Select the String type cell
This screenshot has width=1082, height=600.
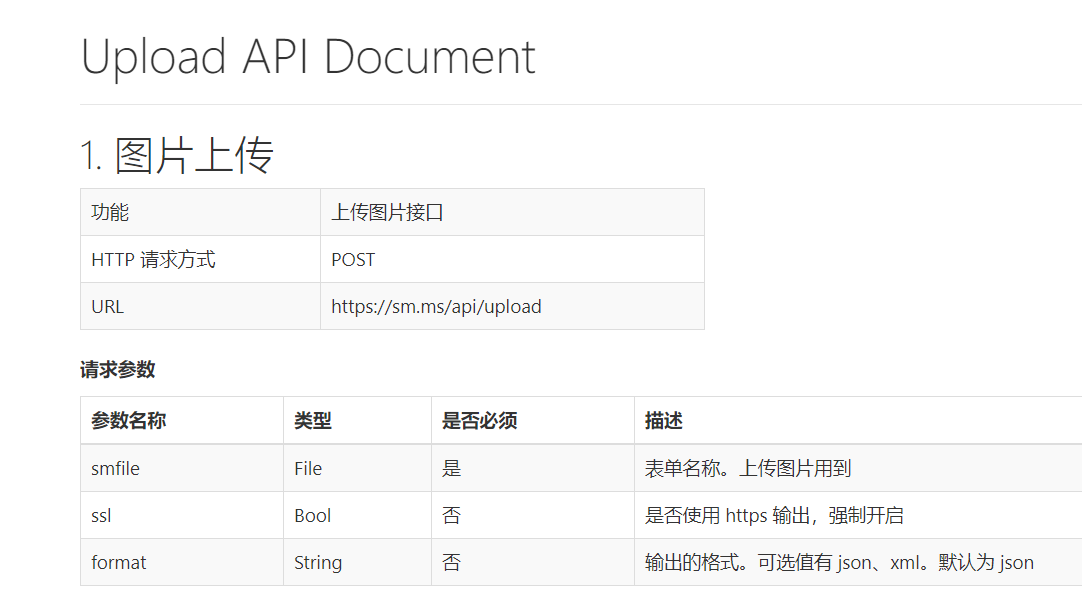pos(318,562)
